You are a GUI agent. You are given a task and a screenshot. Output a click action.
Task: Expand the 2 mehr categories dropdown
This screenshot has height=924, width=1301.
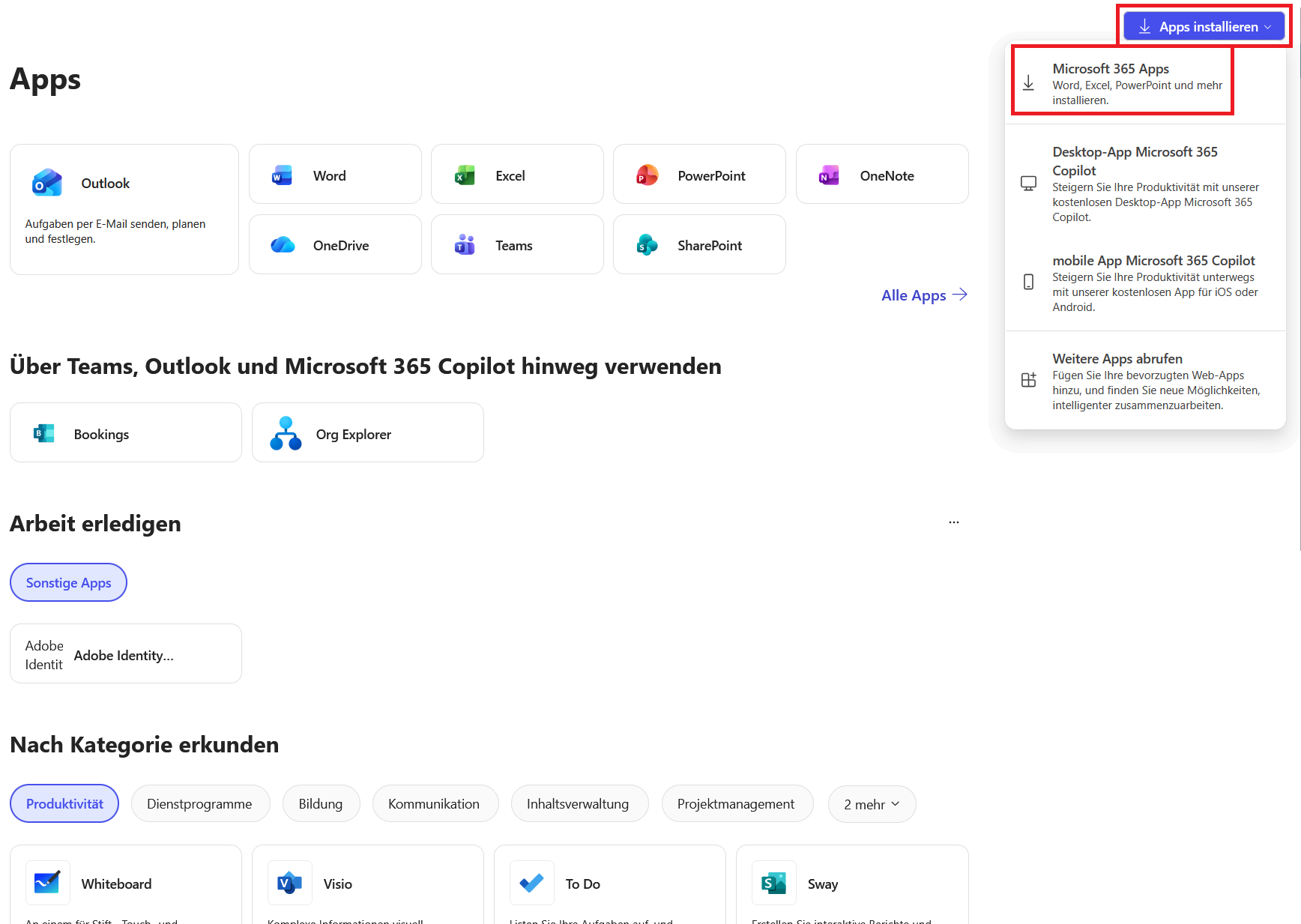pos(871,804)
